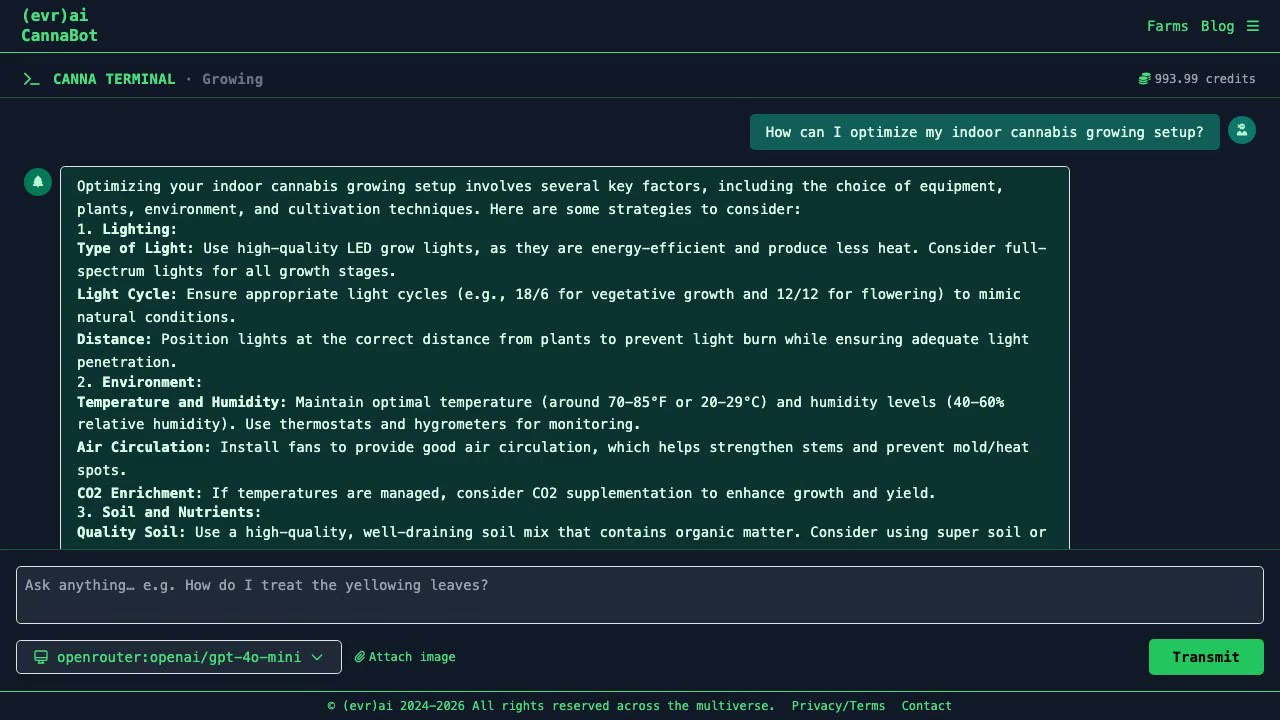Viewport: 1280px width, 720px height.
Task: Open the Blog menu item
Action: pyautogui.click(x=1217, y=26)
